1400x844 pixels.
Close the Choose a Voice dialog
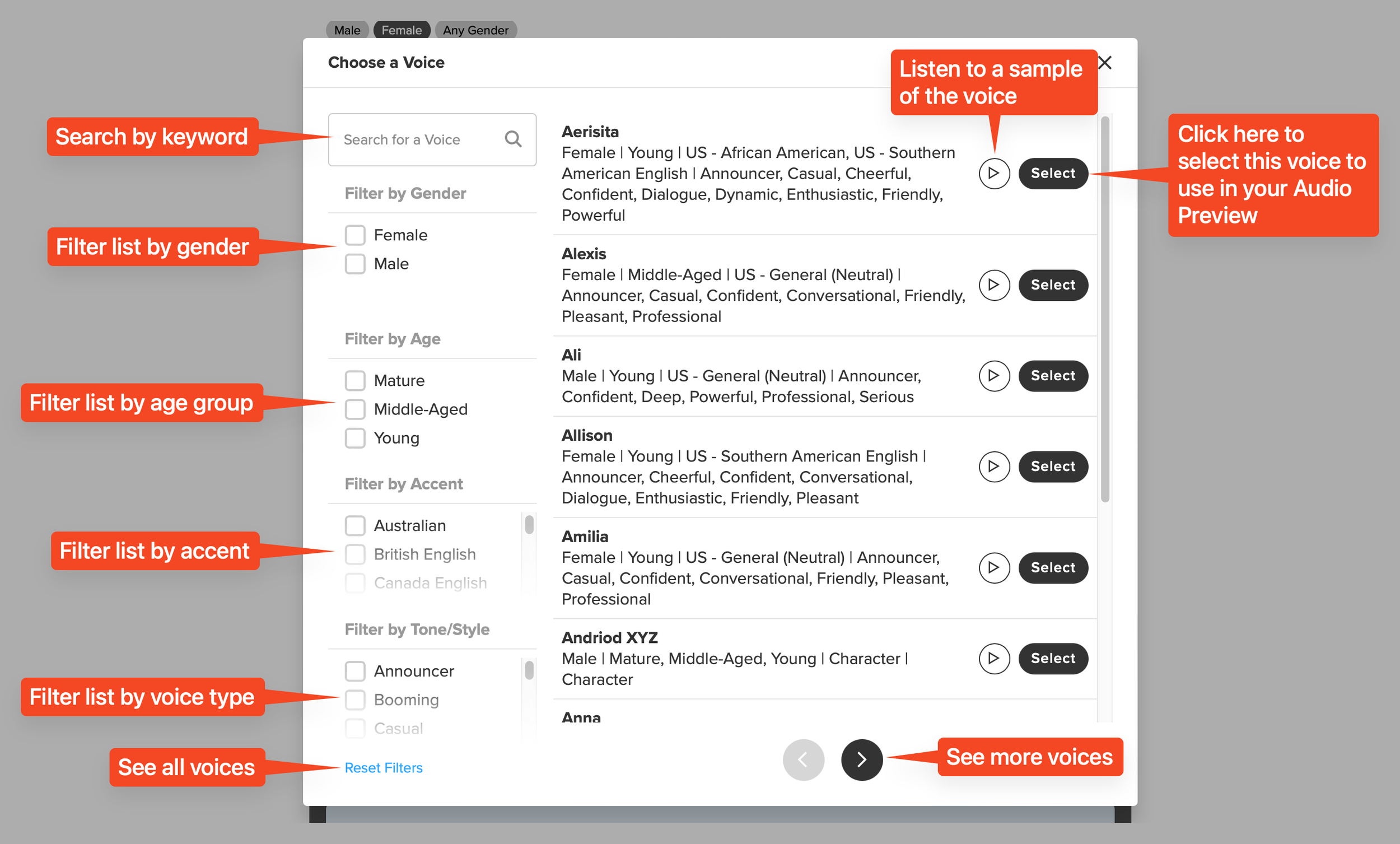1104,63
